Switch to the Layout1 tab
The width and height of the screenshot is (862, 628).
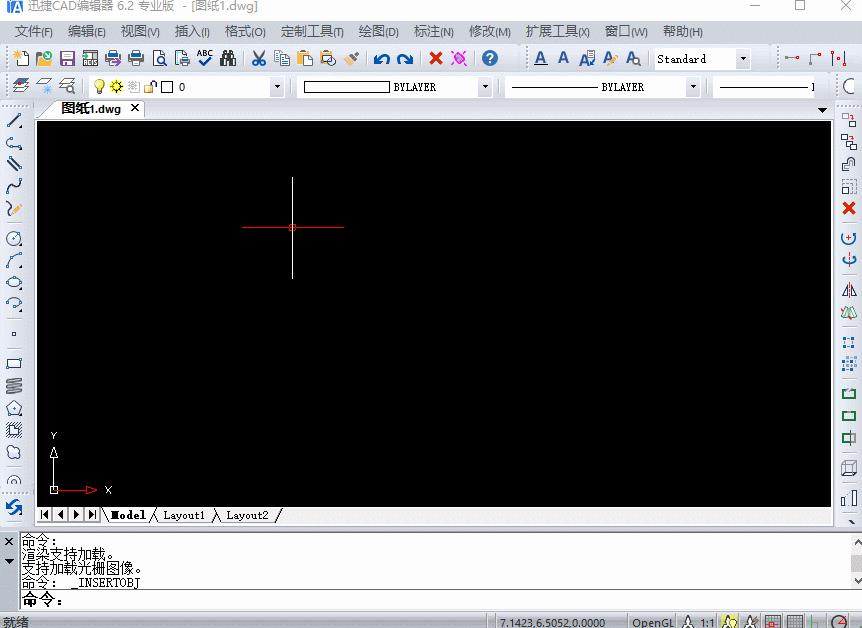tap(184, 515)
